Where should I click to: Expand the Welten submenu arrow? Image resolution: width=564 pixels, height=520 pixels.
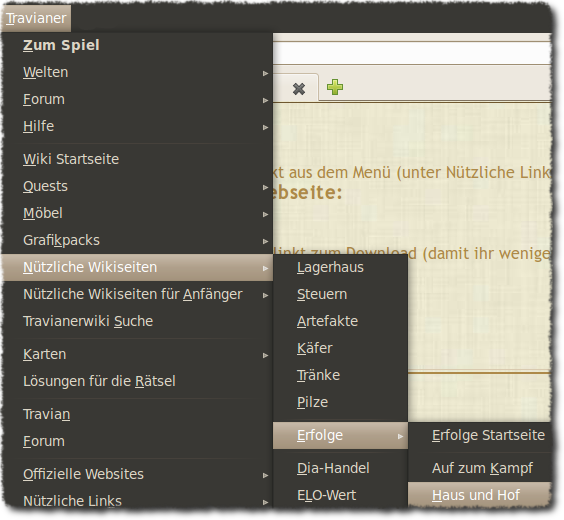tap(265, 73)
